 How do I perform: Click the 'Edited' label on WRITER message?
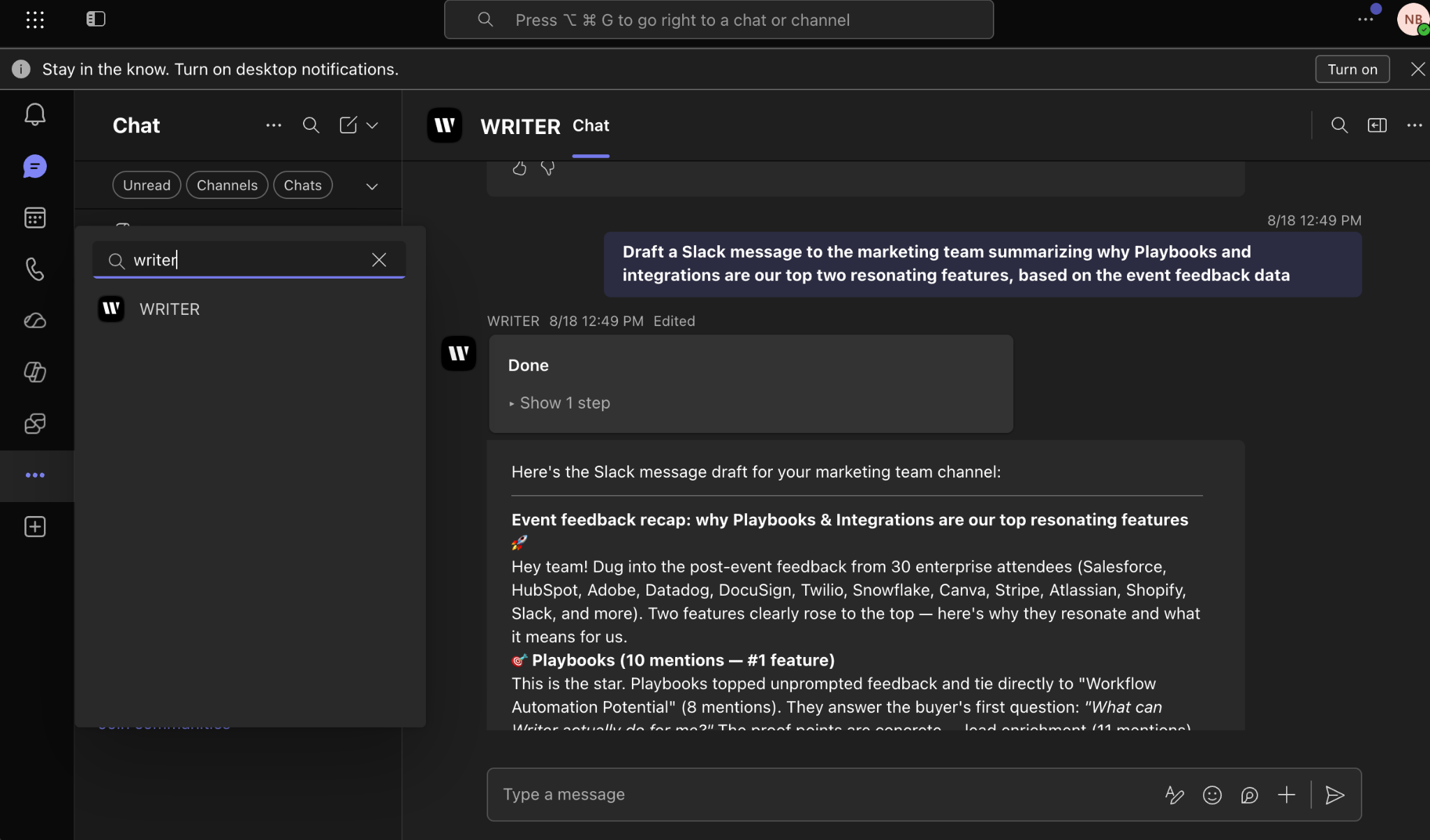tap(674, 321)
